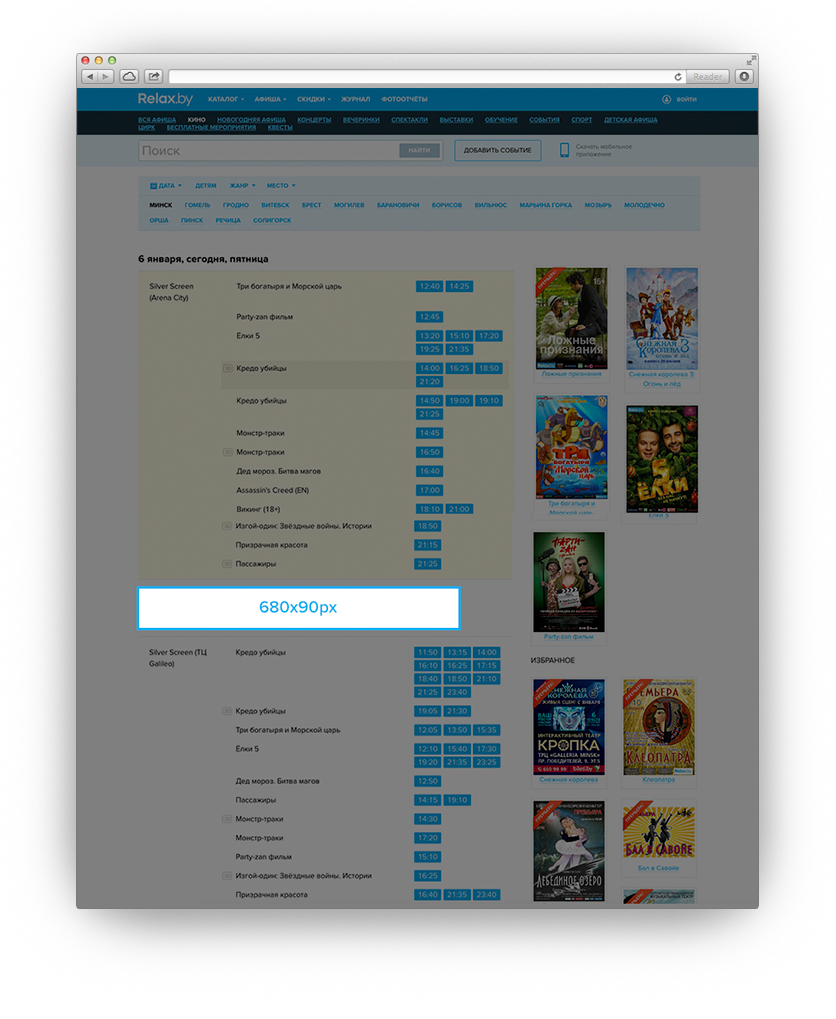
Task: Open the Бесплатные мероприятия link
Action: [x=211, y=128]
